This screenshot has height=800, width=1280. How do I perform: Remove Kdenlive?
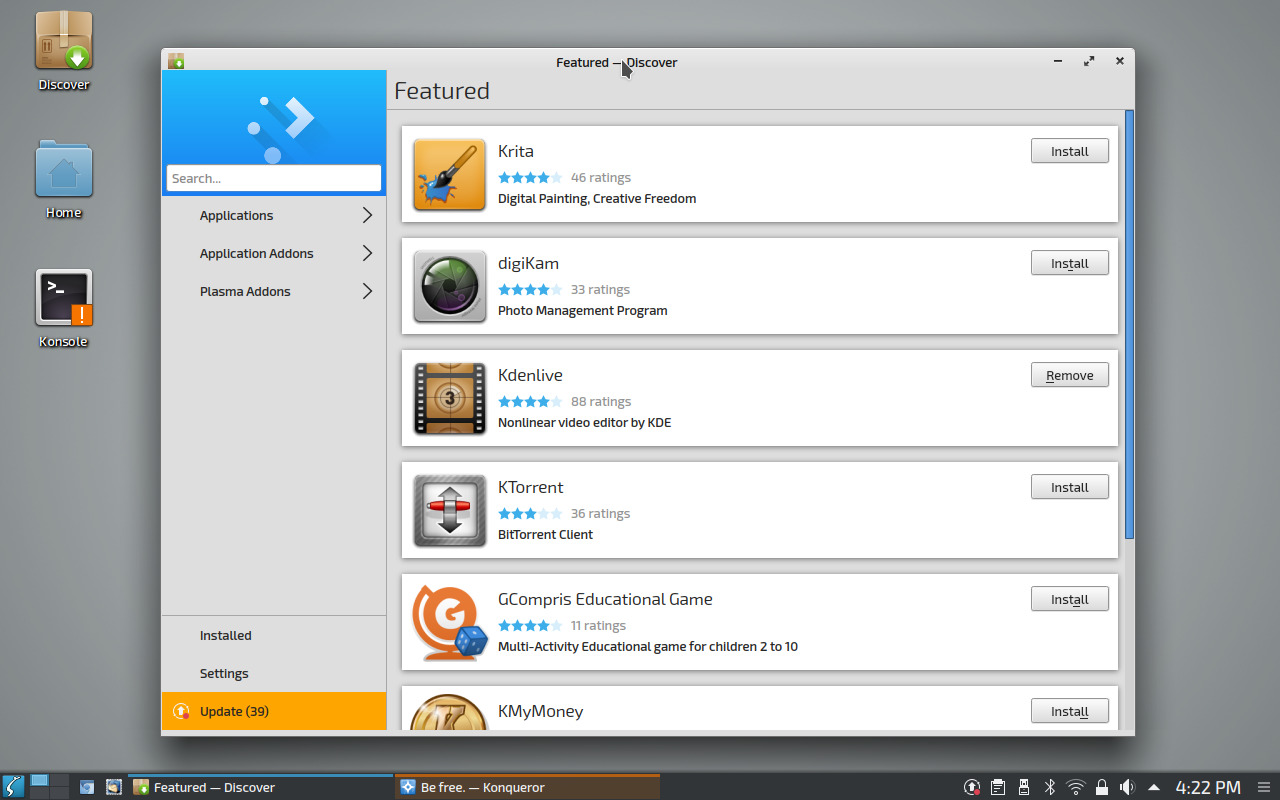[x=1069, y=374]
